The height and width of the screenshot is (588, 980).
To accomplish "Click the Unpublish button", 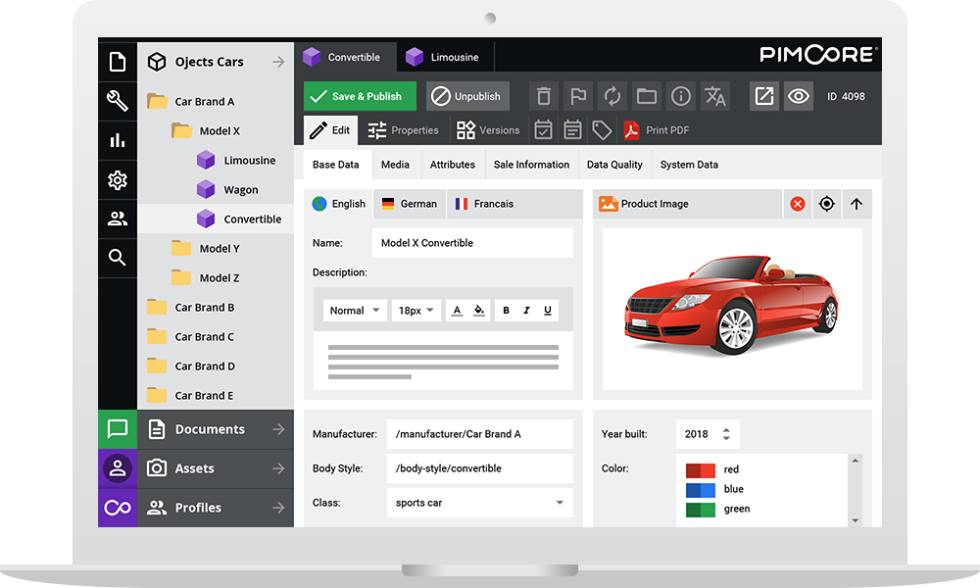I will coord(468,96).
